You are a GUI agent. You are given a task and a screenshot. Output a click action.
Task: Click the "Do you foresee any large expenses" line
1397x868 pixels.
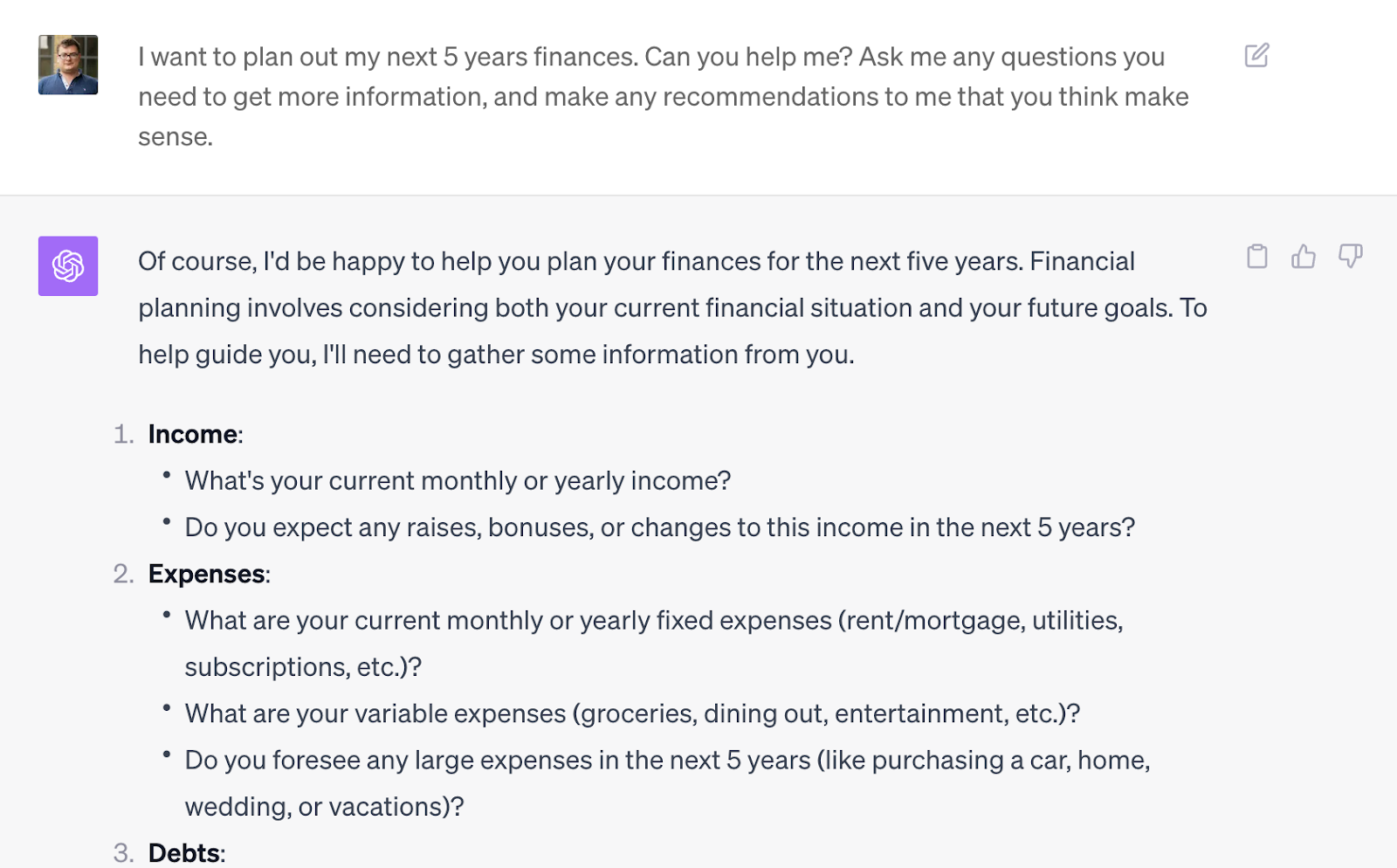point(667,760)
